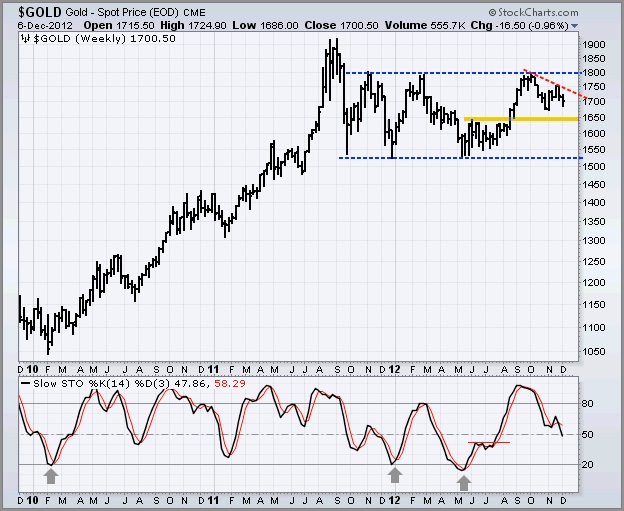The height and width of the screenshot is (511, 624).
Task: Click the lower blue dashed support line near 1525
Action: [x=458, y=158]
